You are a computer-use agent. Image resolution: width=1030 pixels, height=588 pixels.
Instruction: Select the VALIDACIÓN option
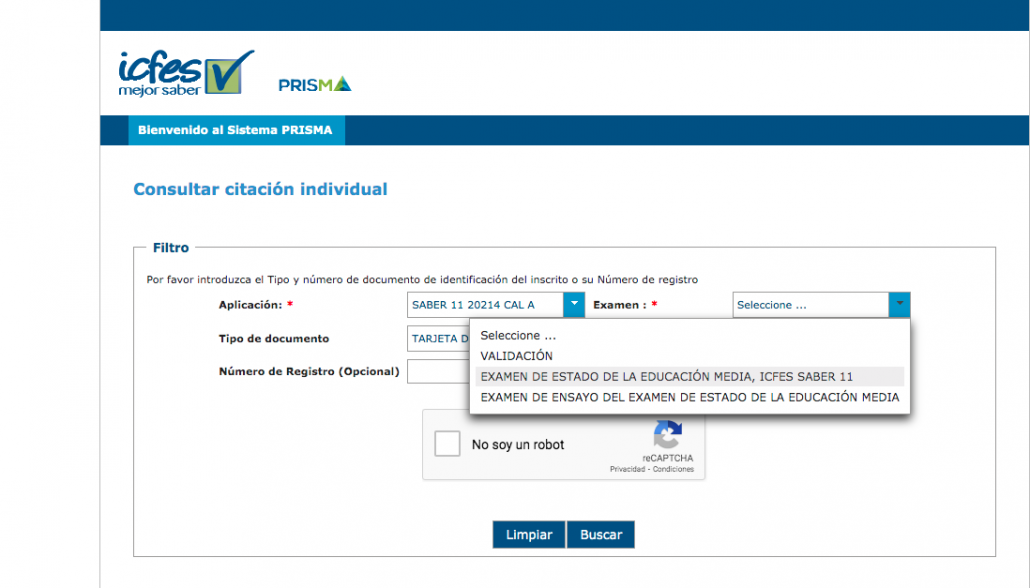[x=516, y=356]
